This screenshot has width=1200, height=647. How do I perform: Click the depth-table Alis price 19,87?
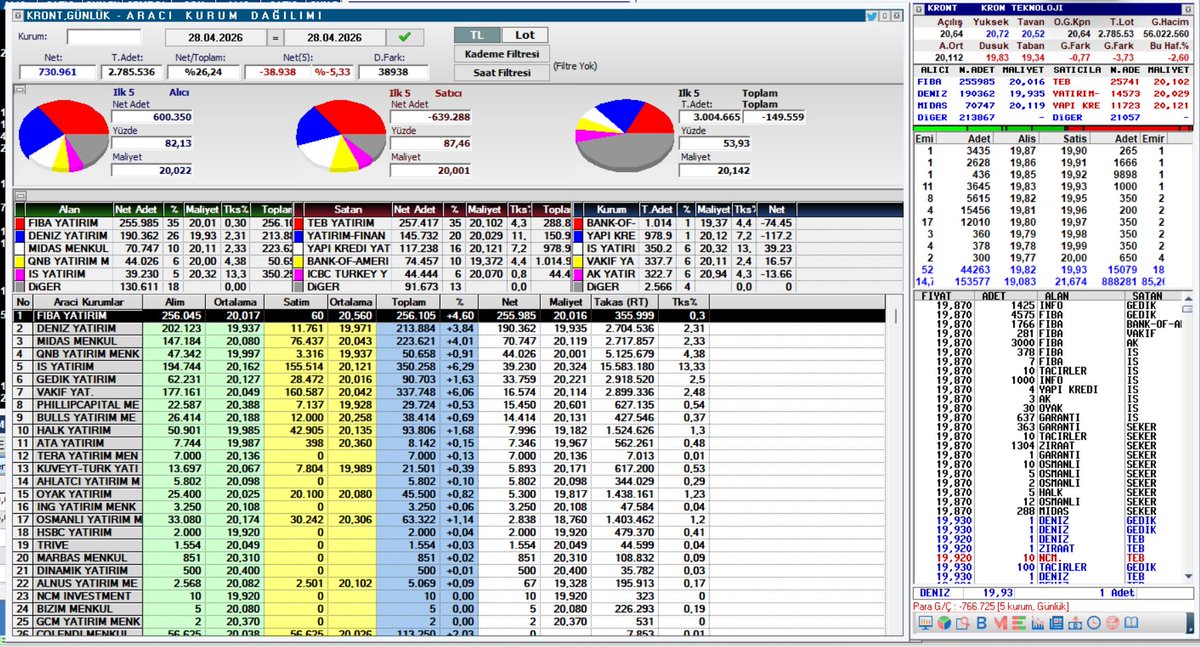(1022, 149)
